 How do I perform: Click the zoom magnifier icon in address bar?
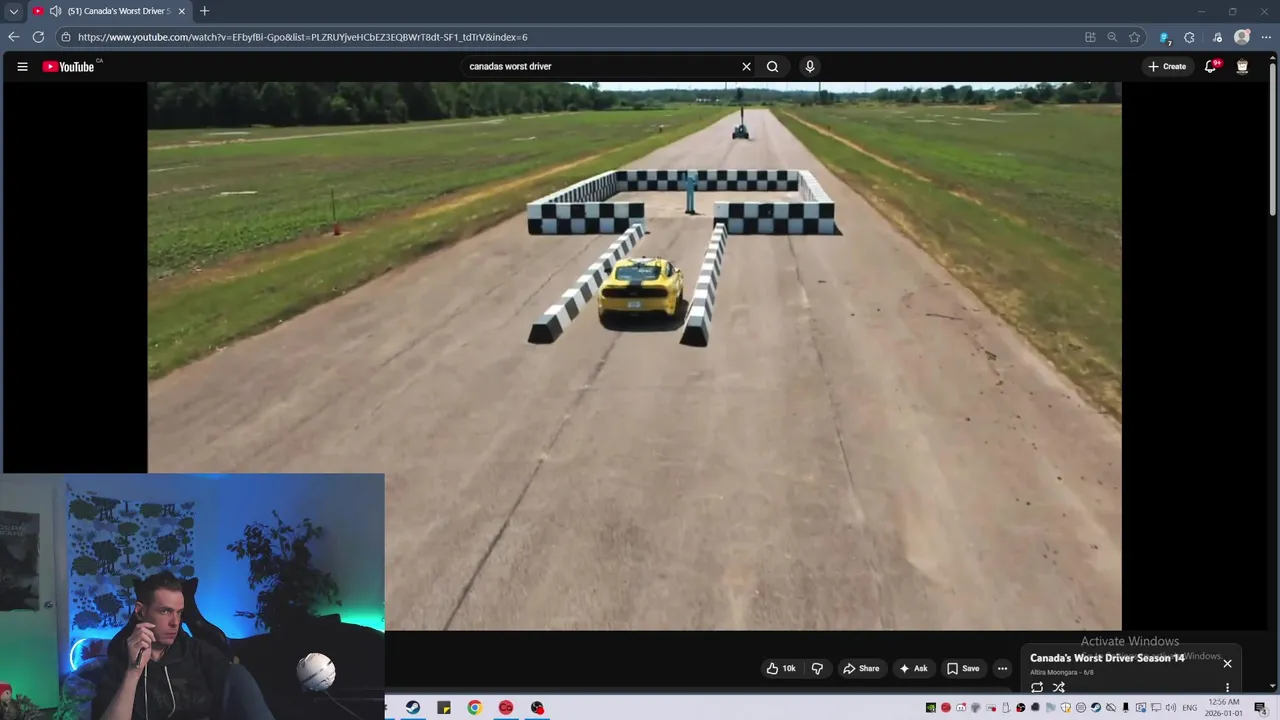pyautogui.click(x=1112, y=37)
